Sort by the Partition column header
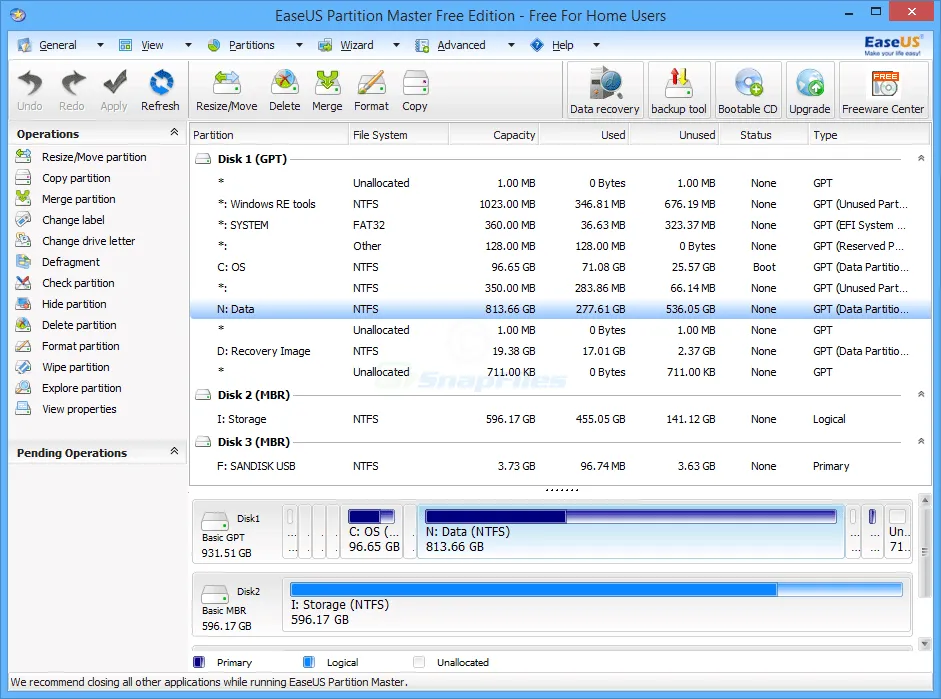 point(269,135)
